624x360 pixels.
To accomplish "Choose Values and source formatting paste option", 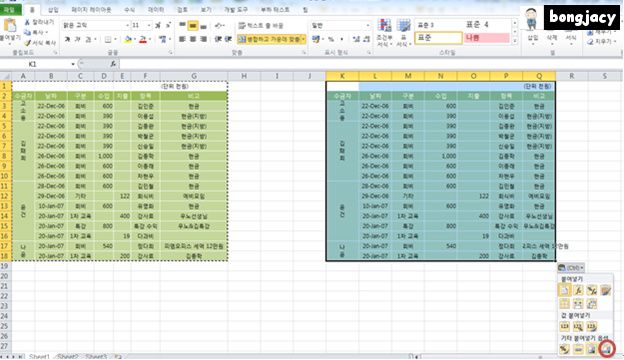I will pyautogui.click(x=592, y=327).
